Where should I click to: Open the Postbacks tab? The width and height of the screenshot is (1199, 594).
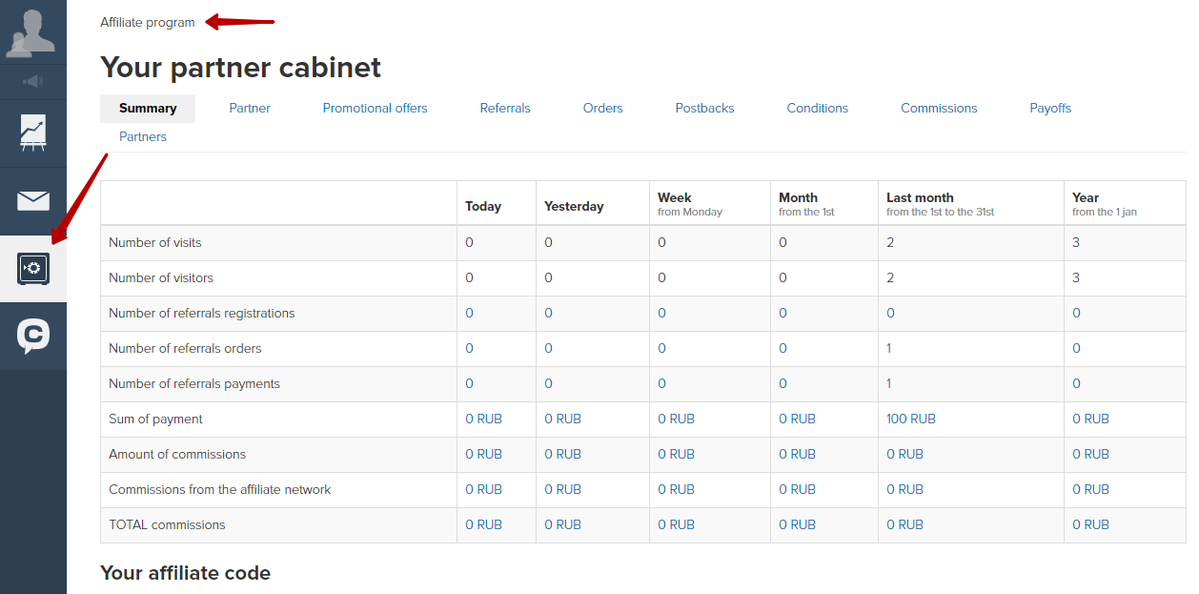(x=704, y=109)
